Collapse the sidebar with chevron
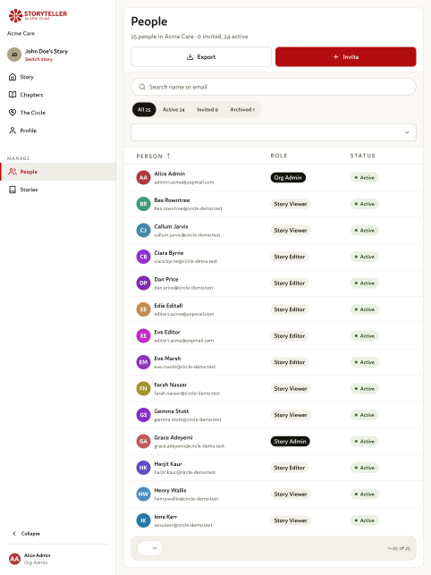Screen dimensions: 431x575 14,533
